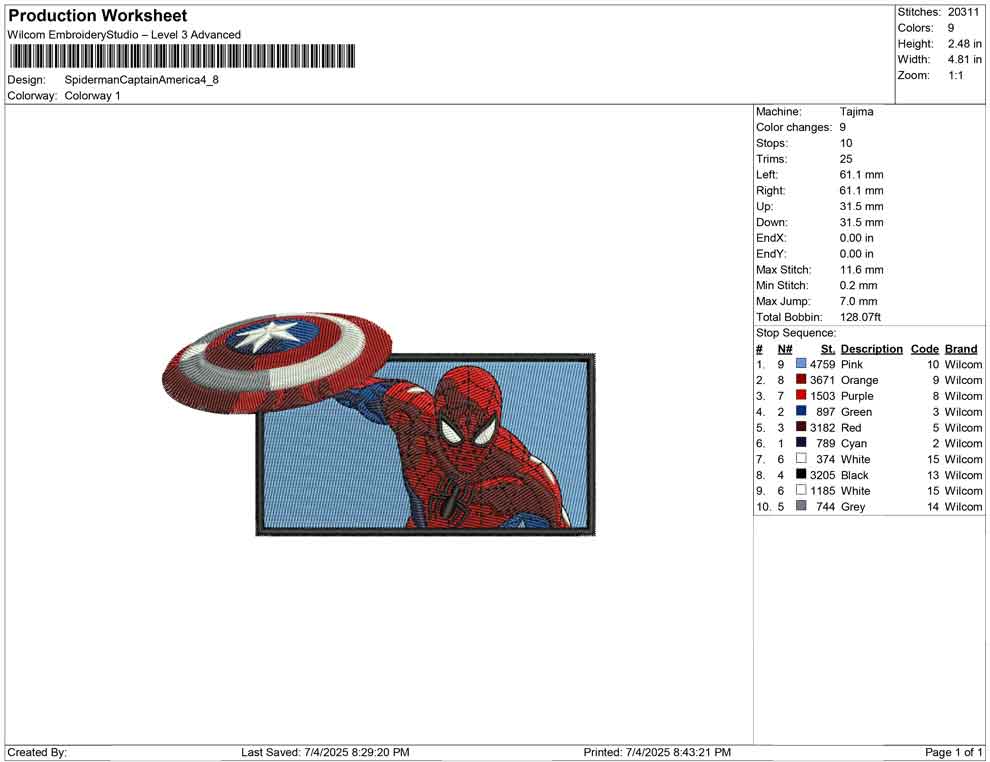This screenshot has height=762, width=990.
Task: Click the Orange color swatch in row 2
Action: pos(801,379)
